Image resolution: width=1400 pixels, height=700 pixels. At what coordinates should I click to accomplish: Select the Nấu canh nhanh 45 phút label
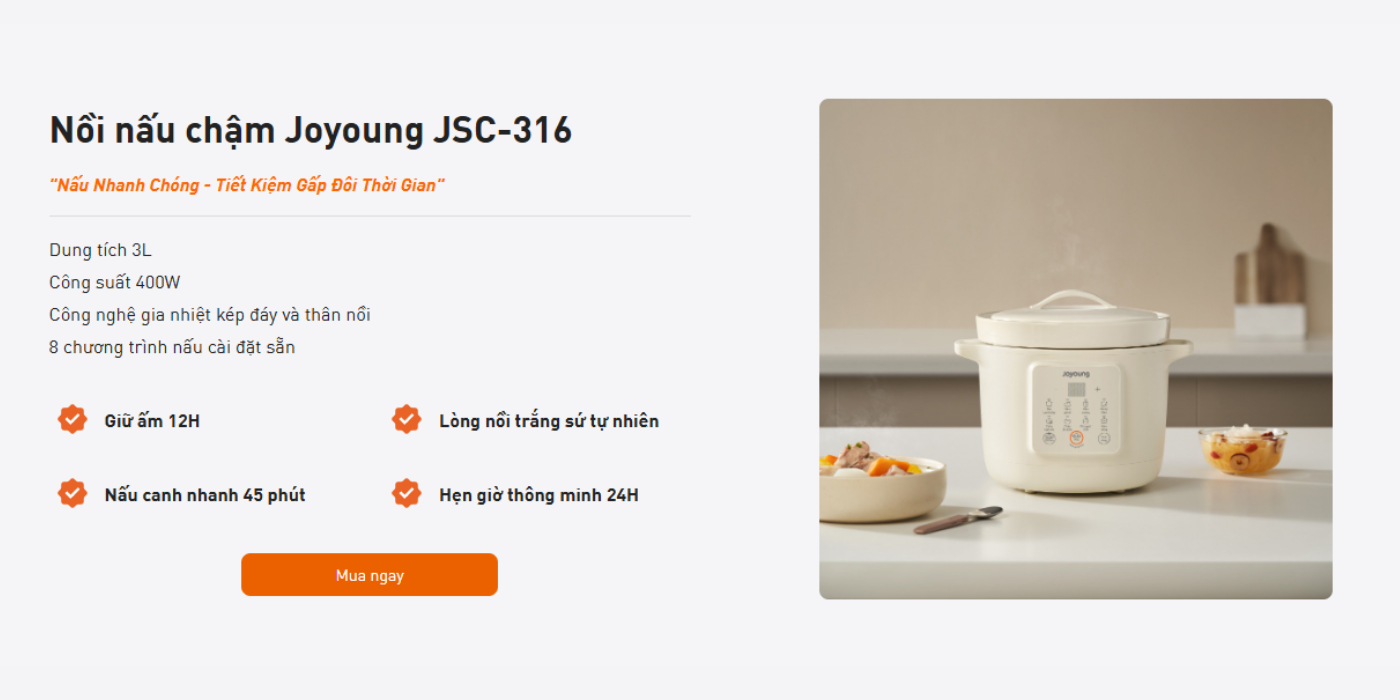[204, 495]
